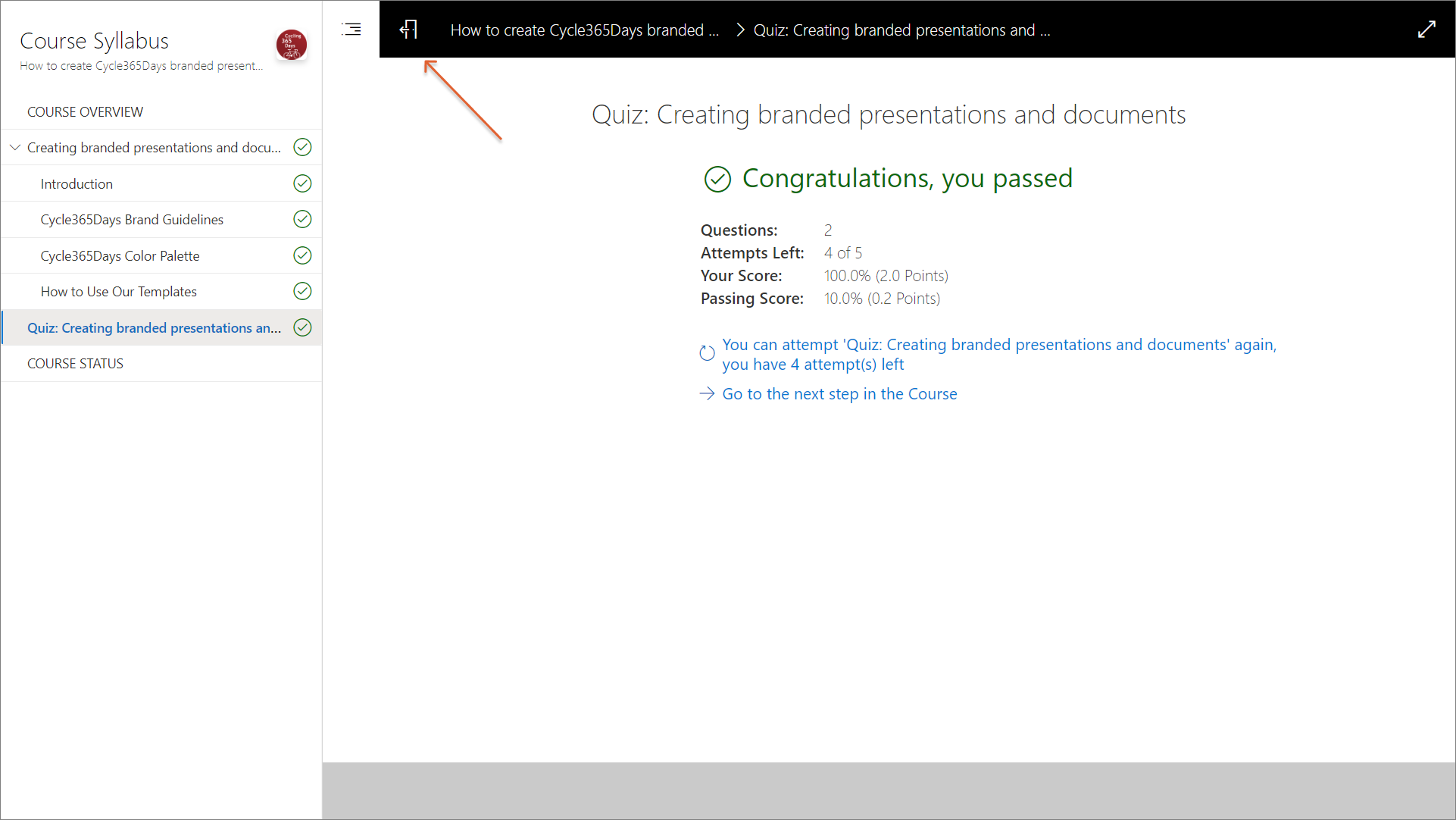Click the retry circular arrow icon
The width and height of the screenshot is (1456, 820).
[x=707, y=353]
